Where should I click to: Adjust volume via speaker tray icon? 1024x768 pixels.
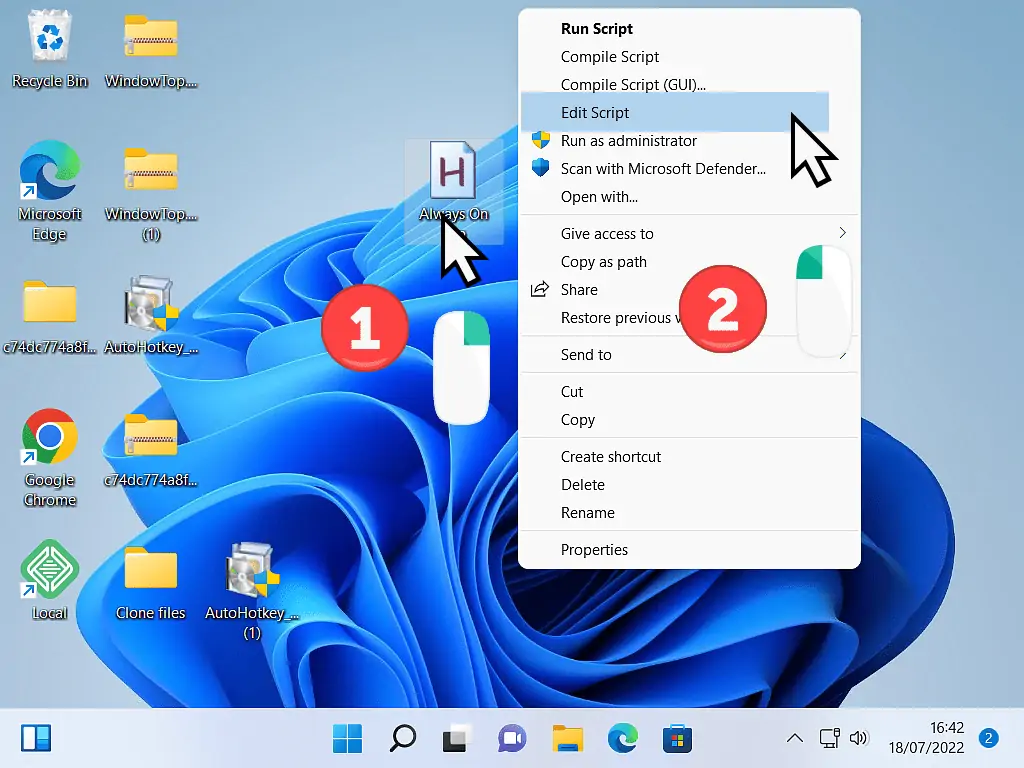(857, 739)
